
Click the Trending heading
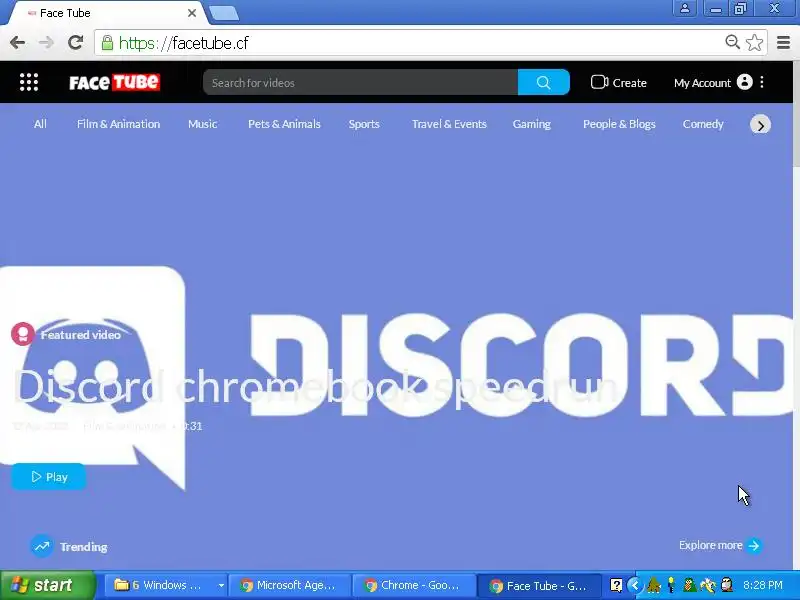point(83,547)
